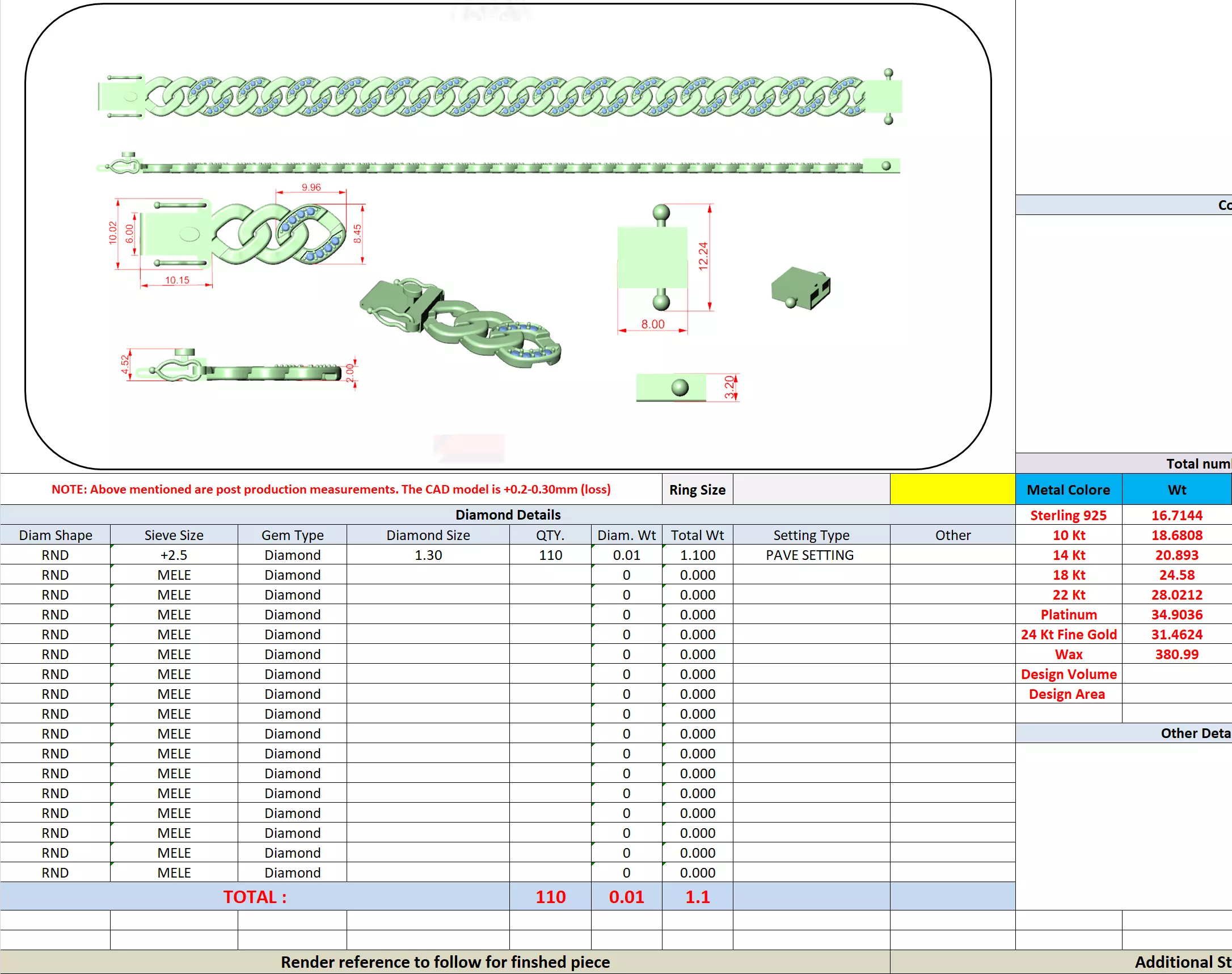The image size is (1232, 974).
Task: Click the Platinum weight 34.9036 cell
Action: point(1176,614)
